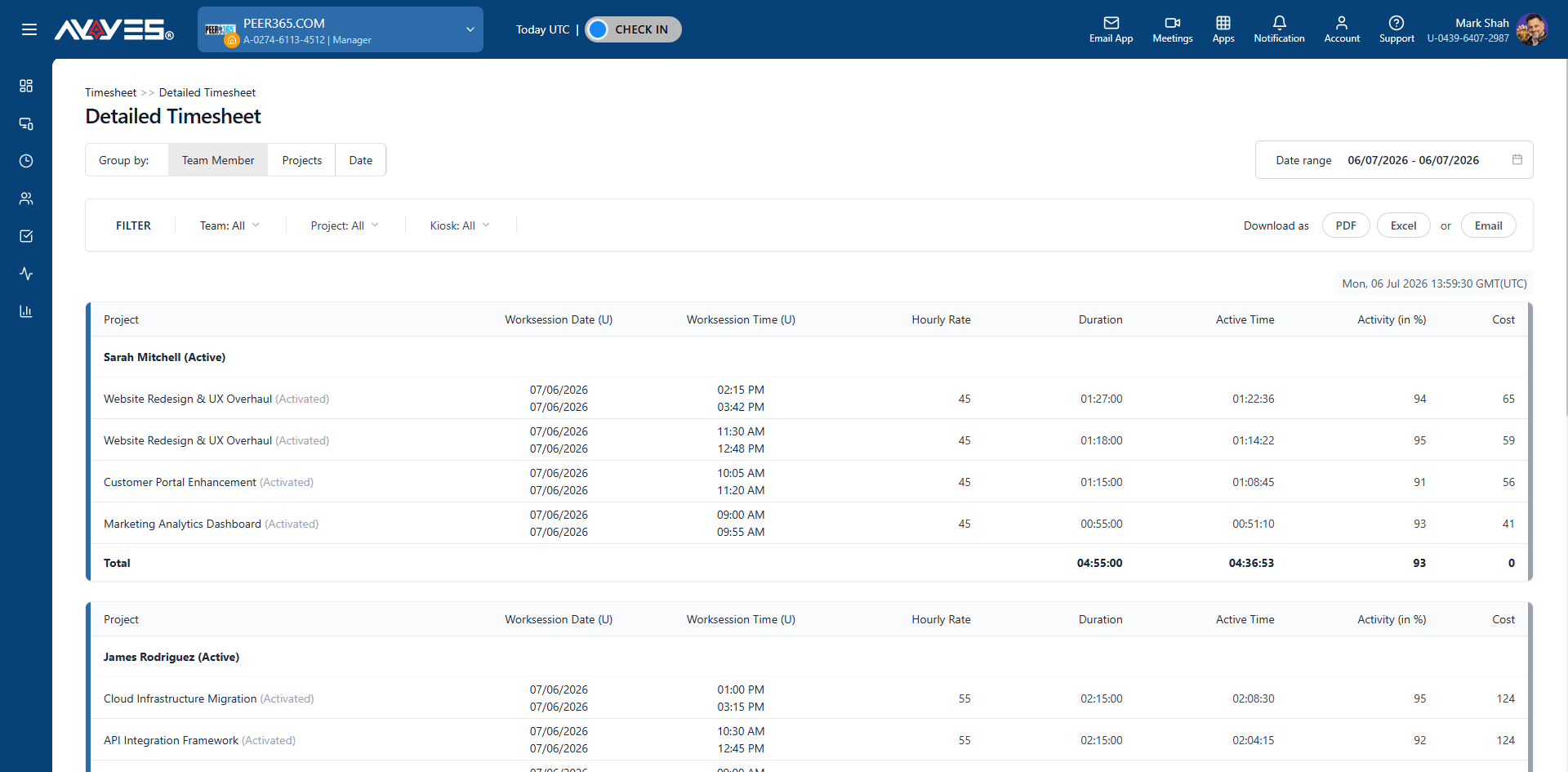Viewport: 1568px width, 772px height.
Task: Click Sarah's total active time 04:36:53
Action: click(x=1251, y=563)
